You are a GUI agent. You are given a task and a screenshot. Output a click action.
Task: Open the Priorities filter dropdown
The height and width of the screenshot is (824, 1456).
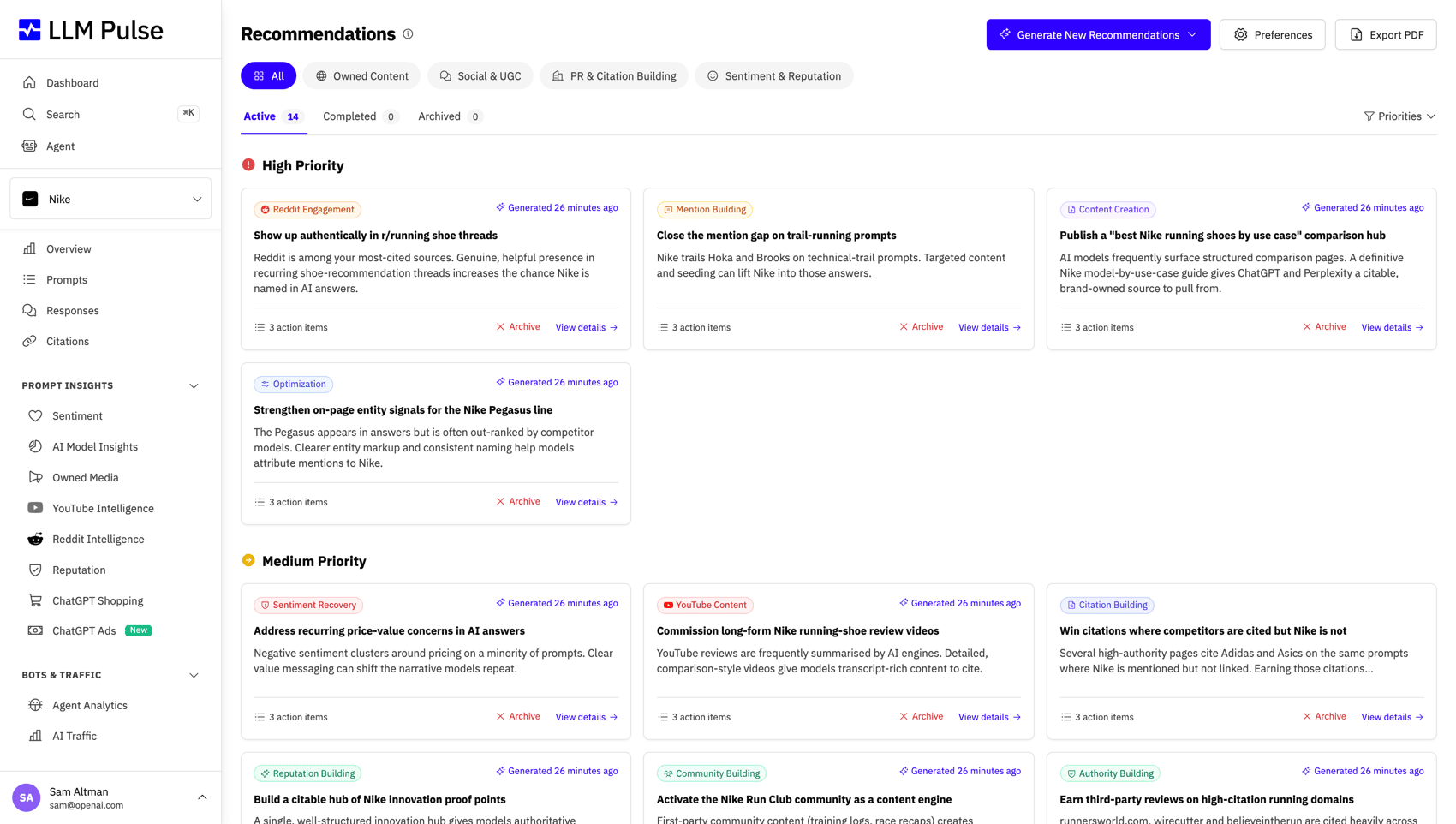coord(1399,116)
